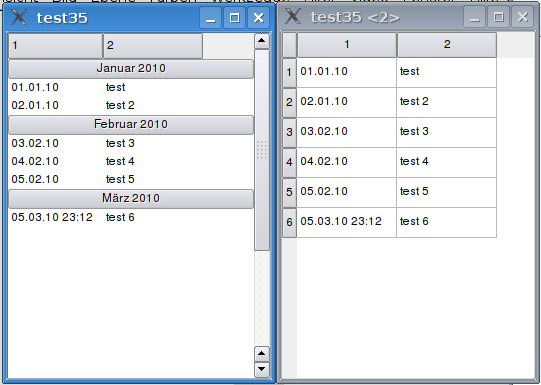Click 'test 6' cell in test35 <2> table
This screenshot has width=541, height=385.
(x=447, y=223)
